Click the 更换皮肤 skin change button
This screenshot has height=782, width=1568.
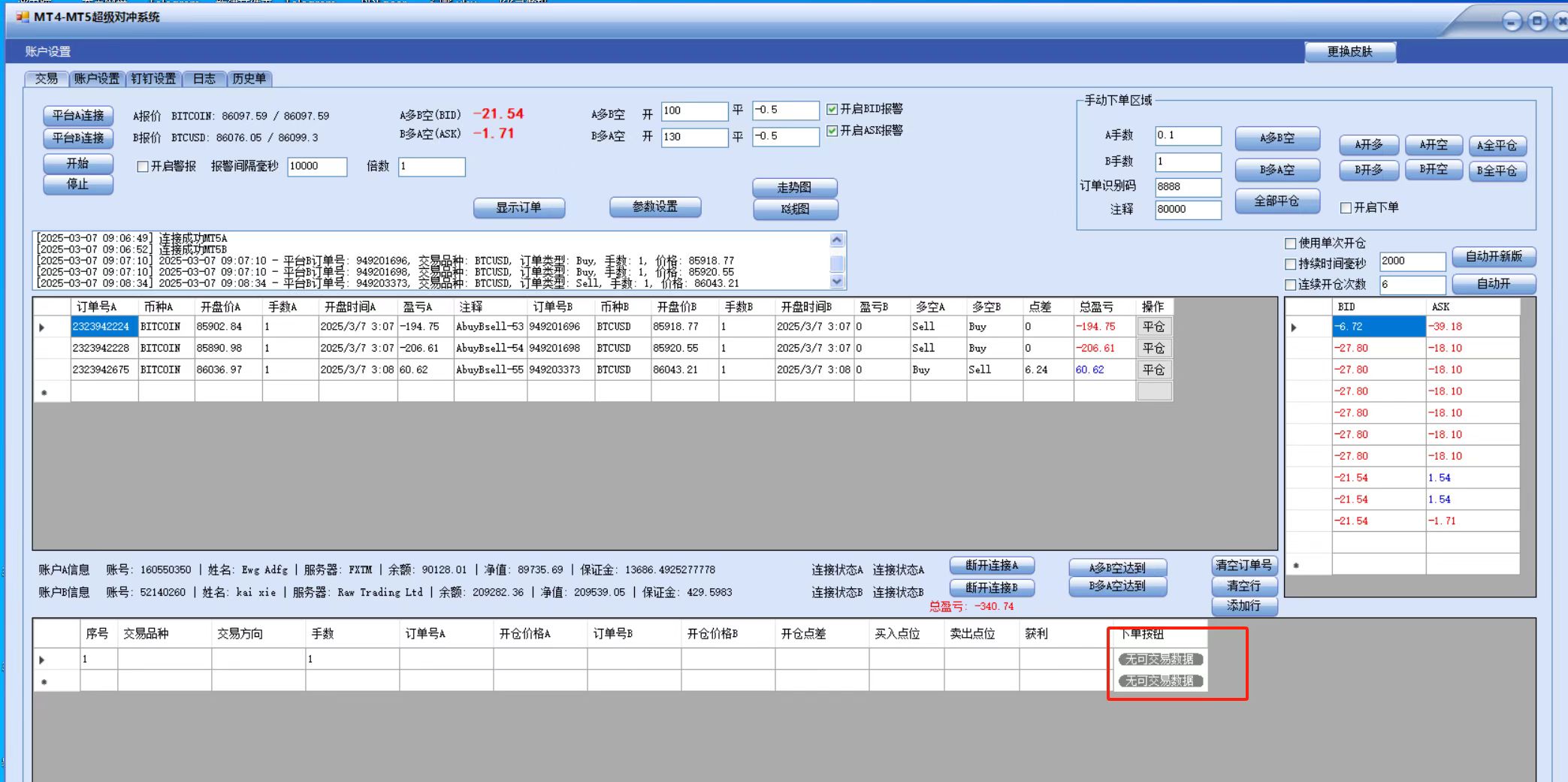click(x=1349, y=52)
